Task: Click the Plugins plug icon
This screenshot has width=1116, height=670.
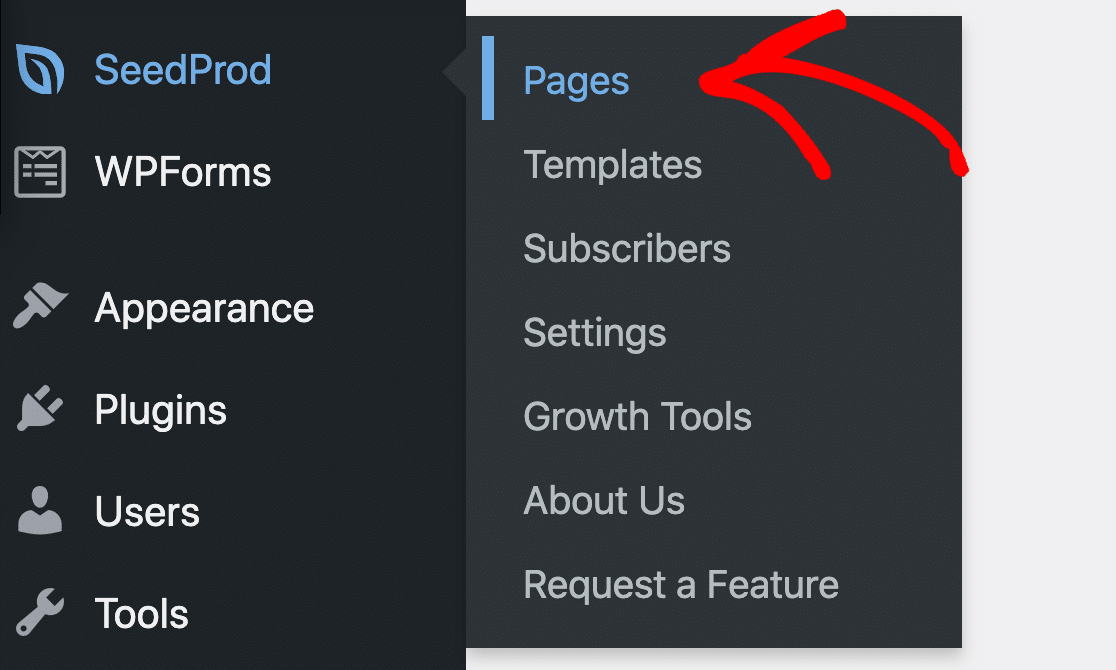Action: pyautogui.click(x=40, y=409)
